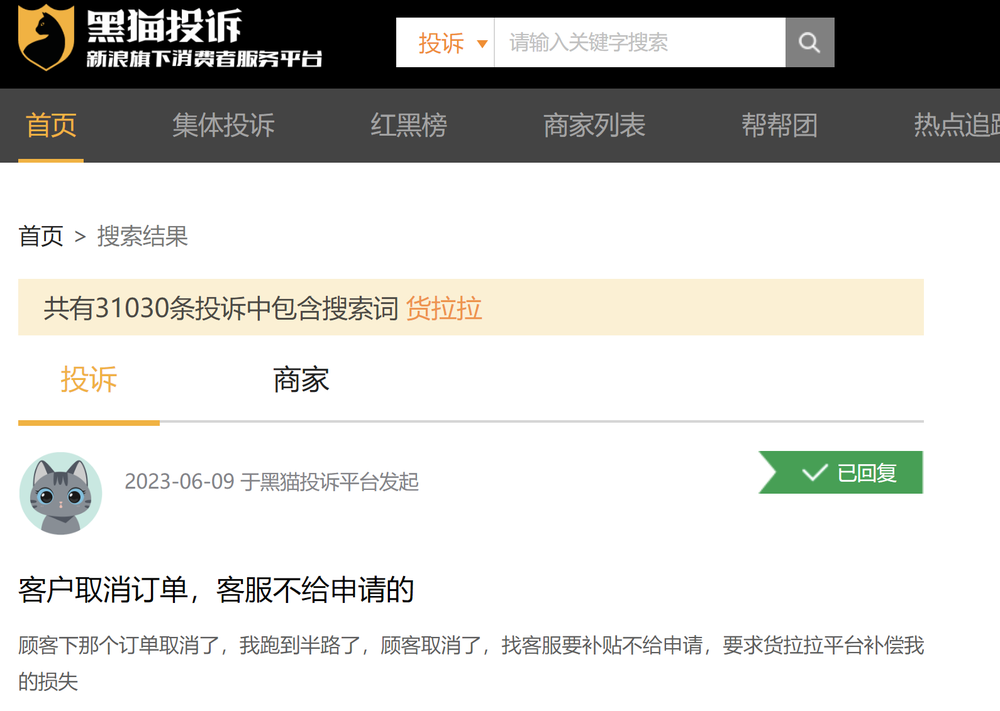Click the magnifier search button
Screen dimensions: 1000x711
point(809,42)
